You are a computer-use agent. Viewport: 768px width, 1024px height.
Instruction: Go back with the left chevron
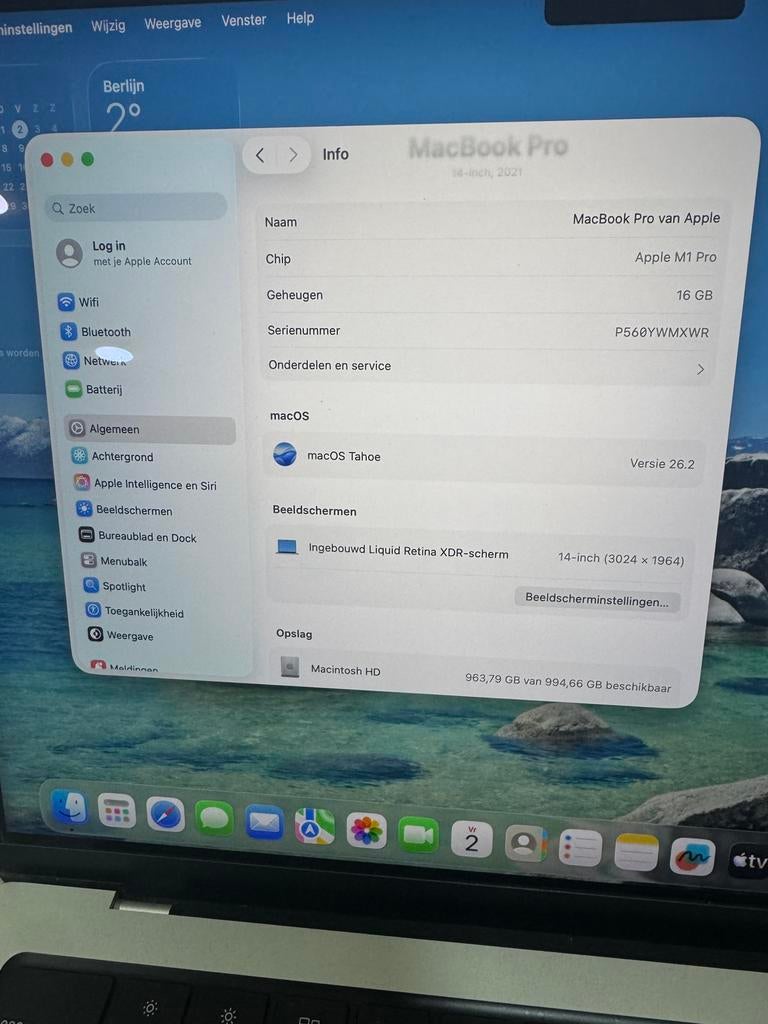click(x=260, y=155)
